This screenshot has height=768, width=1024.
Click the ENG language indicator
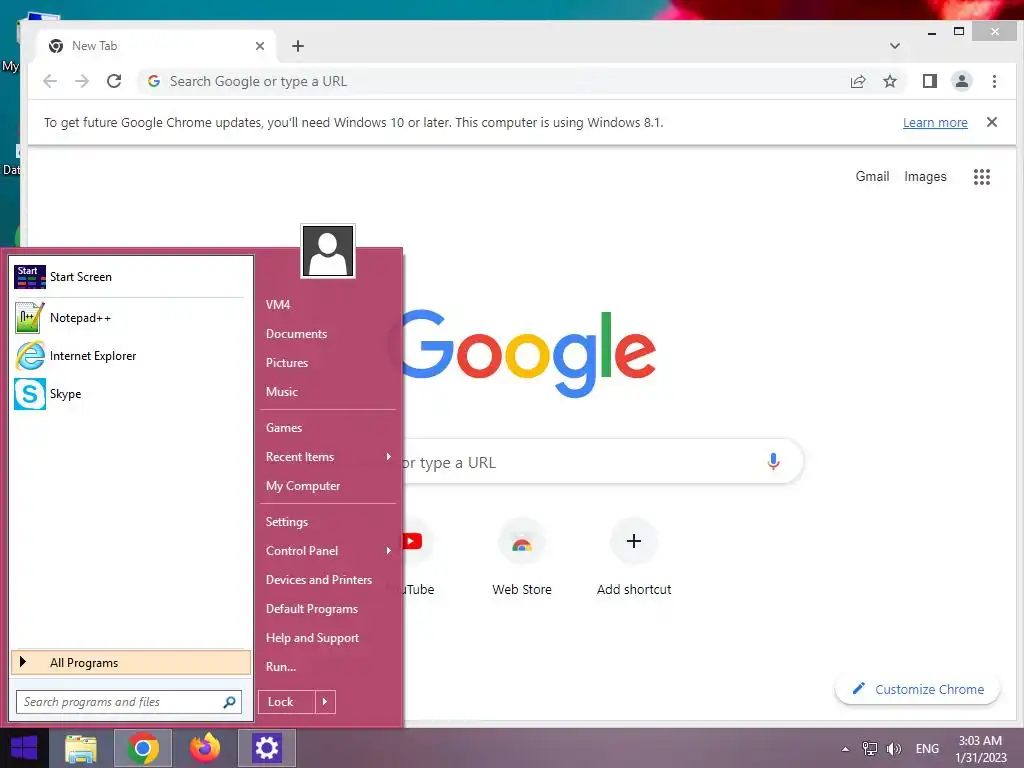pyautogui.click(x=927, y=749)
